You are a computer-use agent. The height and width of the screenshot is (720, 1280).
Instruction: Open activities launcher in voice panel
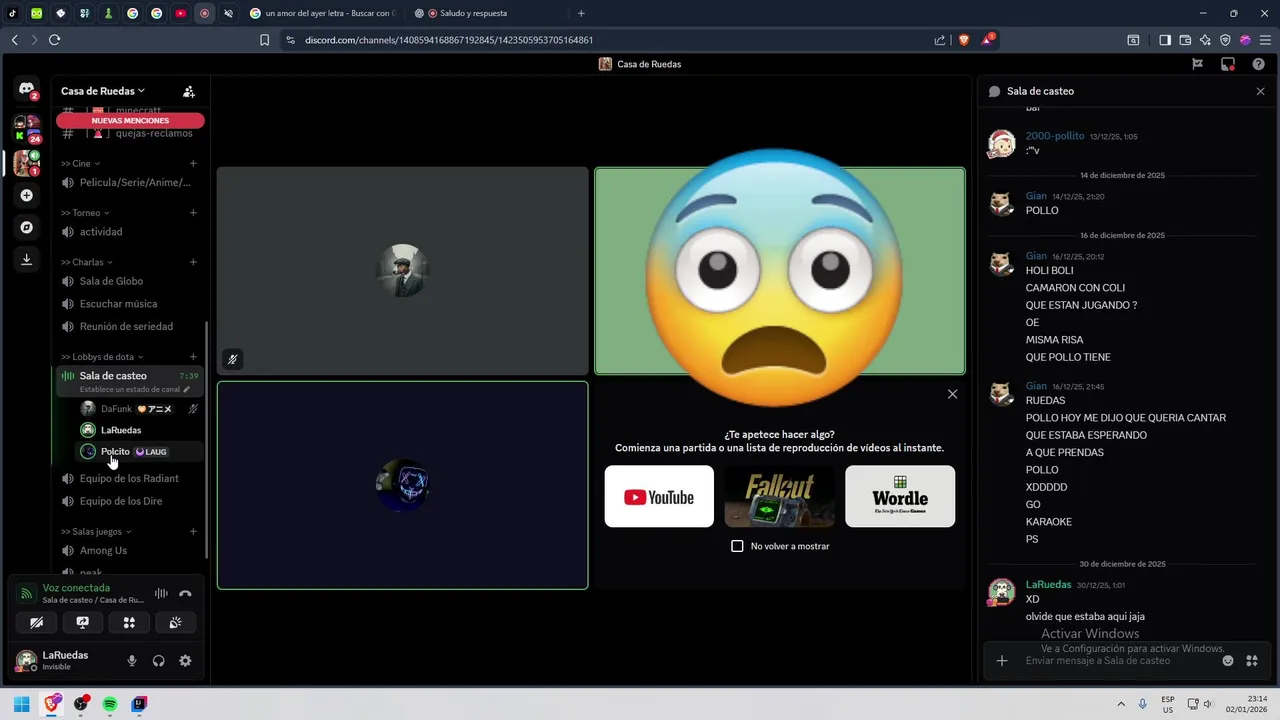(x=129, y=622)
